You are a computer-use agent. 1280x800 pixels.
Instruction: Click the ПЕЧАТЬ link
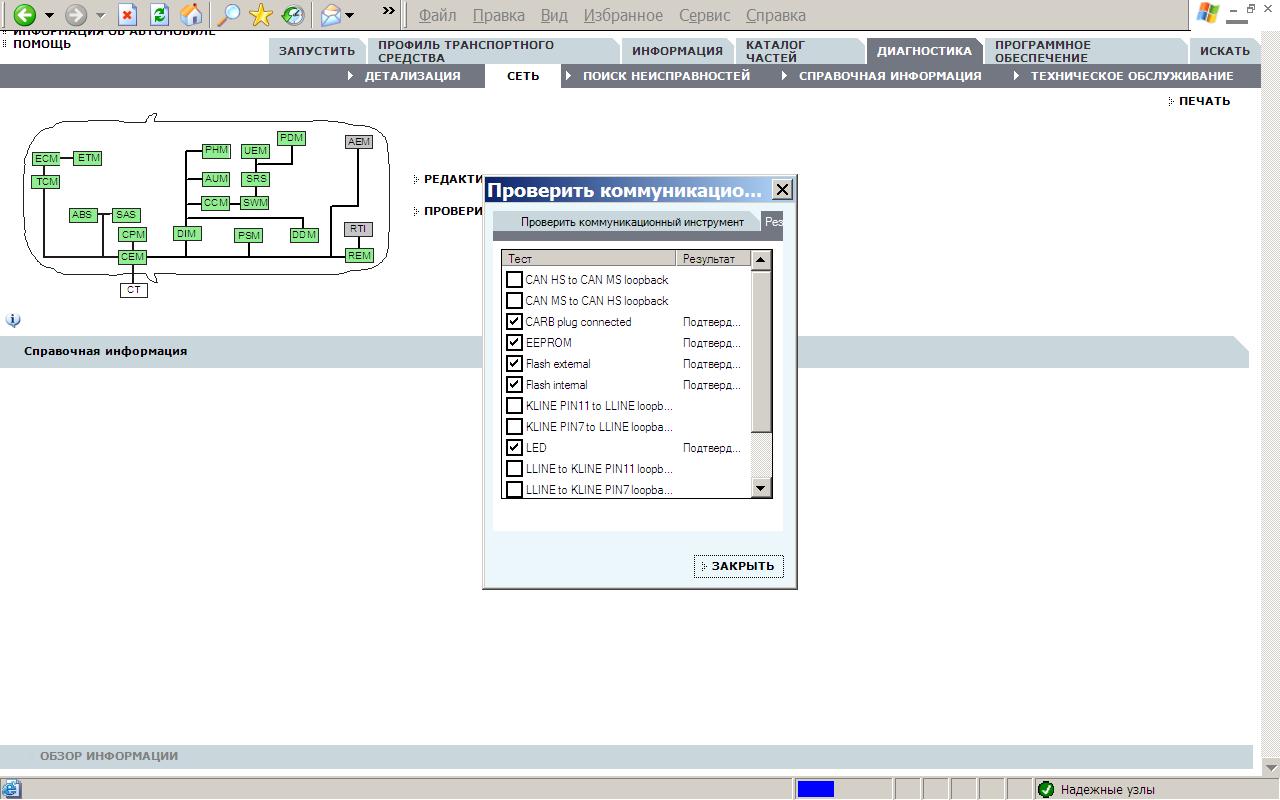(x=1204, y=101)
